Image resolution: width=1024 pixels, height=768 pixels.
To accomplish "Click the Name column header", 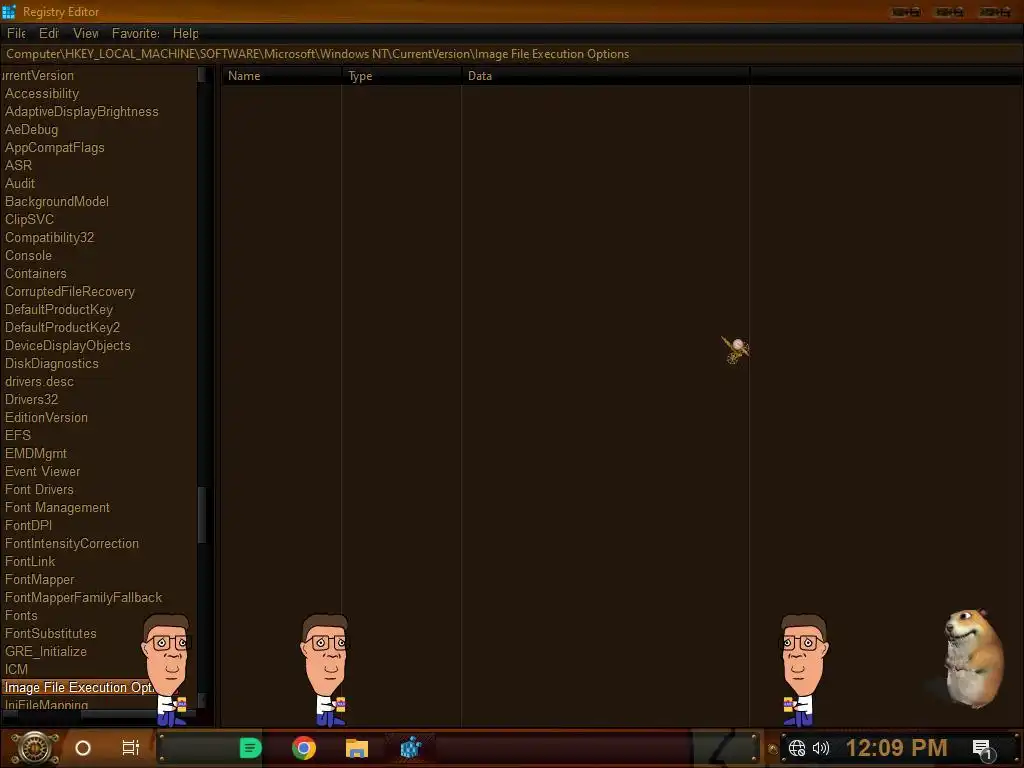I will pos(281,76).
